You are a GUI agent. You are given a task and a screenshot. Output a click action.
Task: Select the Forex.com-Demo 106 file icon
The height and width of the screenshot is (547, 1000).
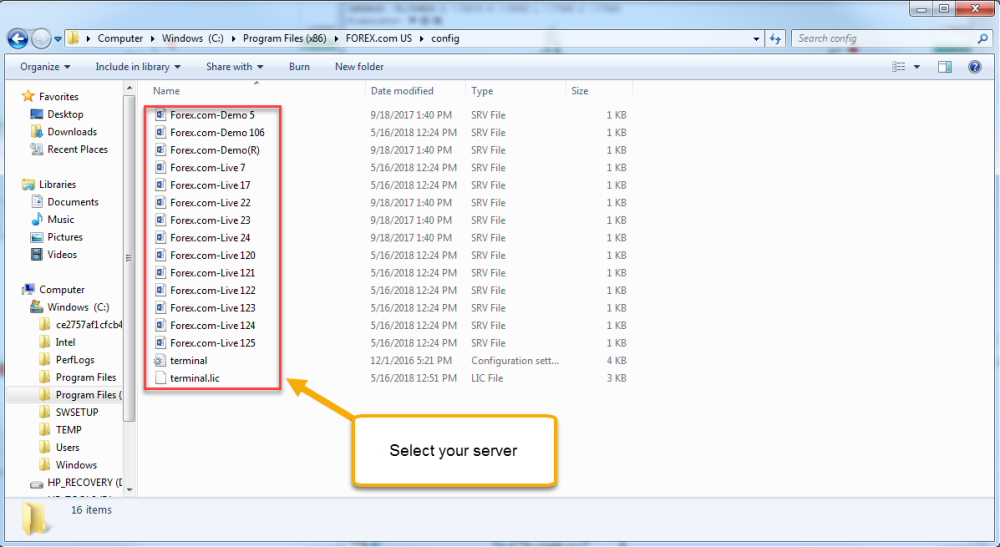(x=160, y=133)
